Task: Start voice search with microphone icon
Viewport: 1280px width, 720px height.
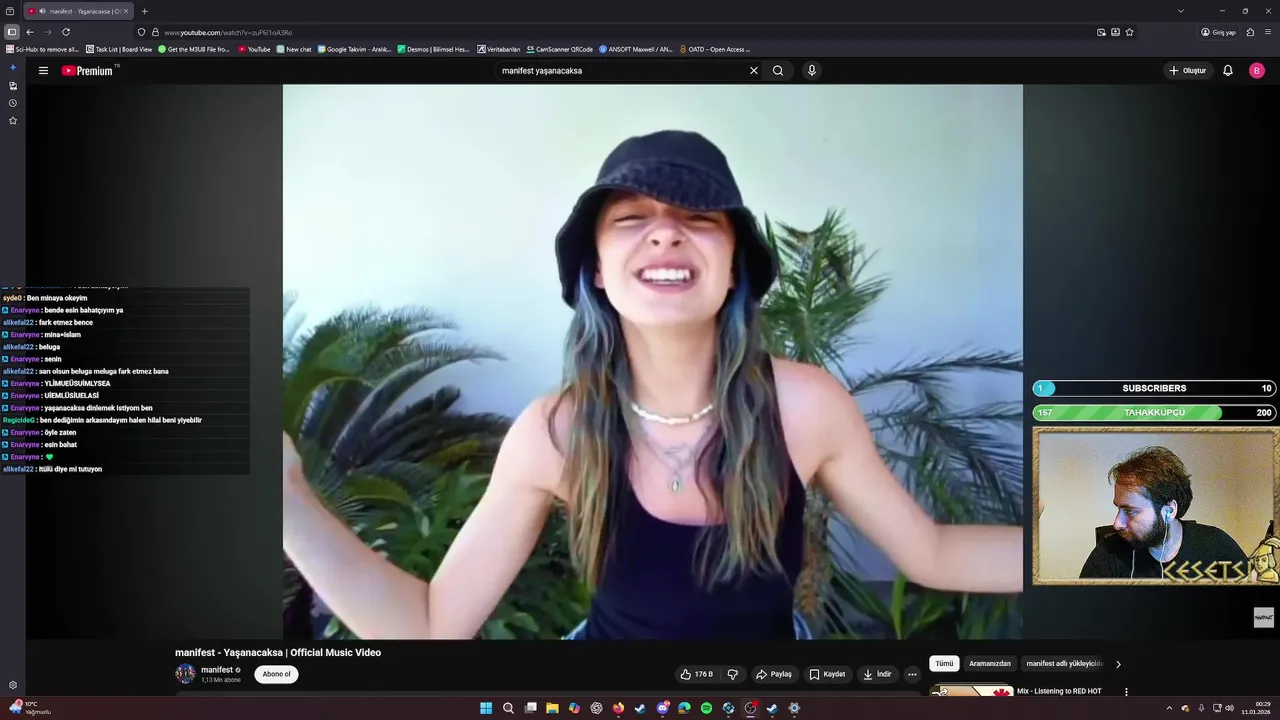Action: tap(812, 71)
